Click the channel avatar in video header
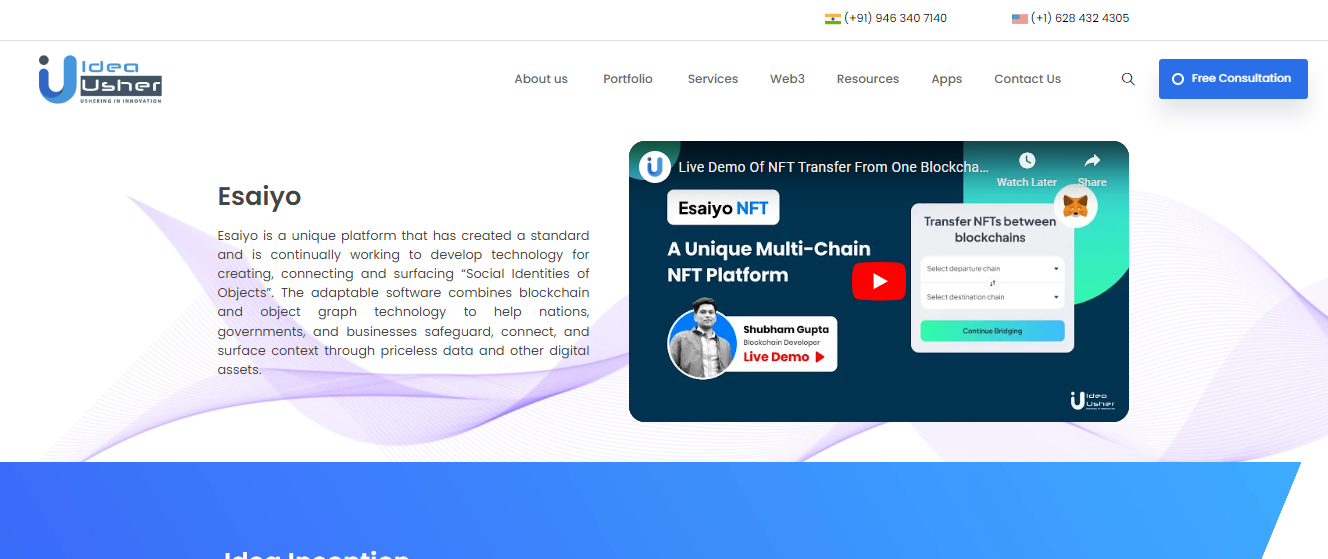Image resolution: width=1328 pixels, height=559 pixels. pos(654,166)
